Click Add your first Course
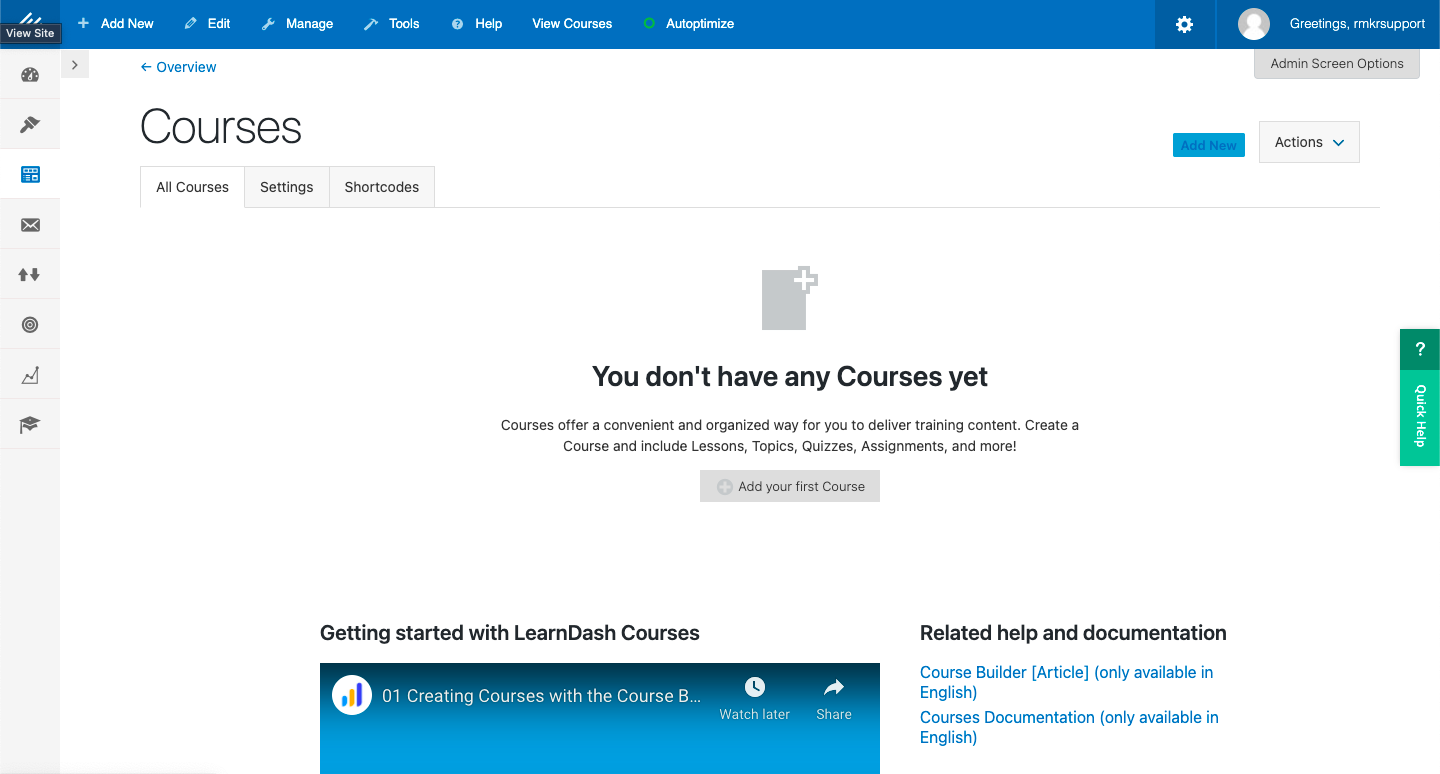Image resolution: width=1440 pixels, height=774 pixels. pyautogui.click(x=789, y=486)
